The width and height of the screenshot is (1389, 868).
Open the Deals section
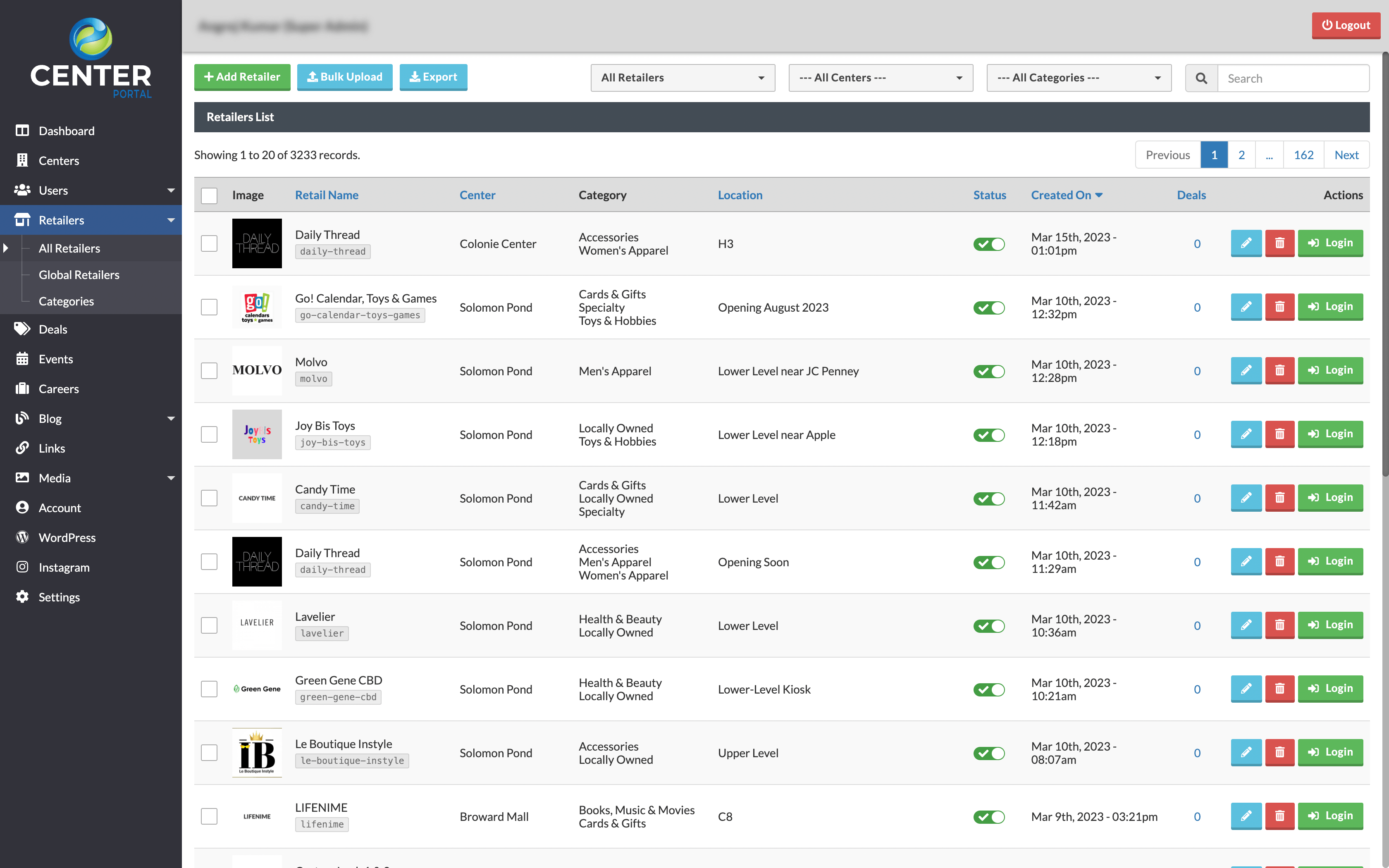pyautogui.click(x=53, y=329)
